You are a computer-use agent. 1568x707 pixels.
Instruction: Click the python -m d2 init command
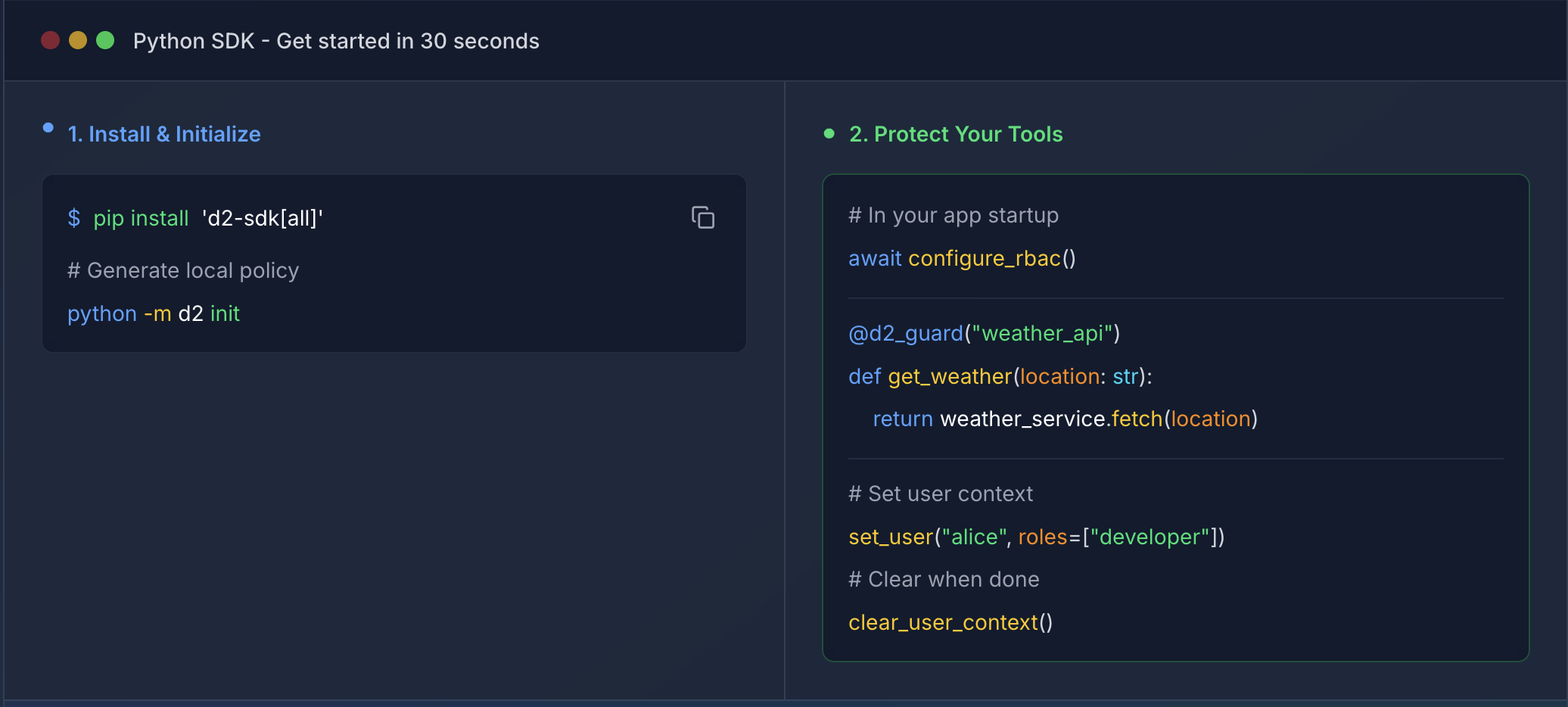(154, 313)
